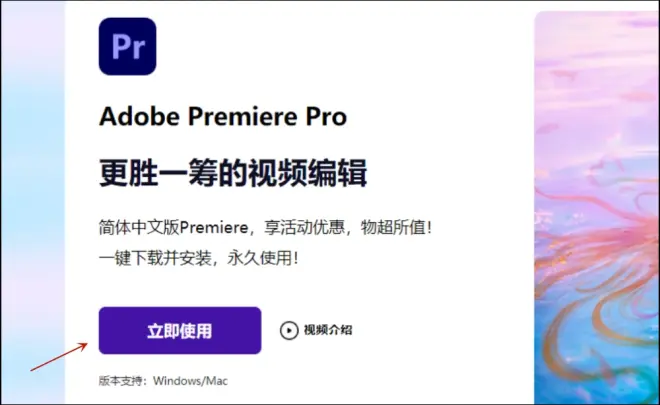660x405 pixels.
Task: Select the Adobe Premiere Pro title text
Action: coord(223,116)
